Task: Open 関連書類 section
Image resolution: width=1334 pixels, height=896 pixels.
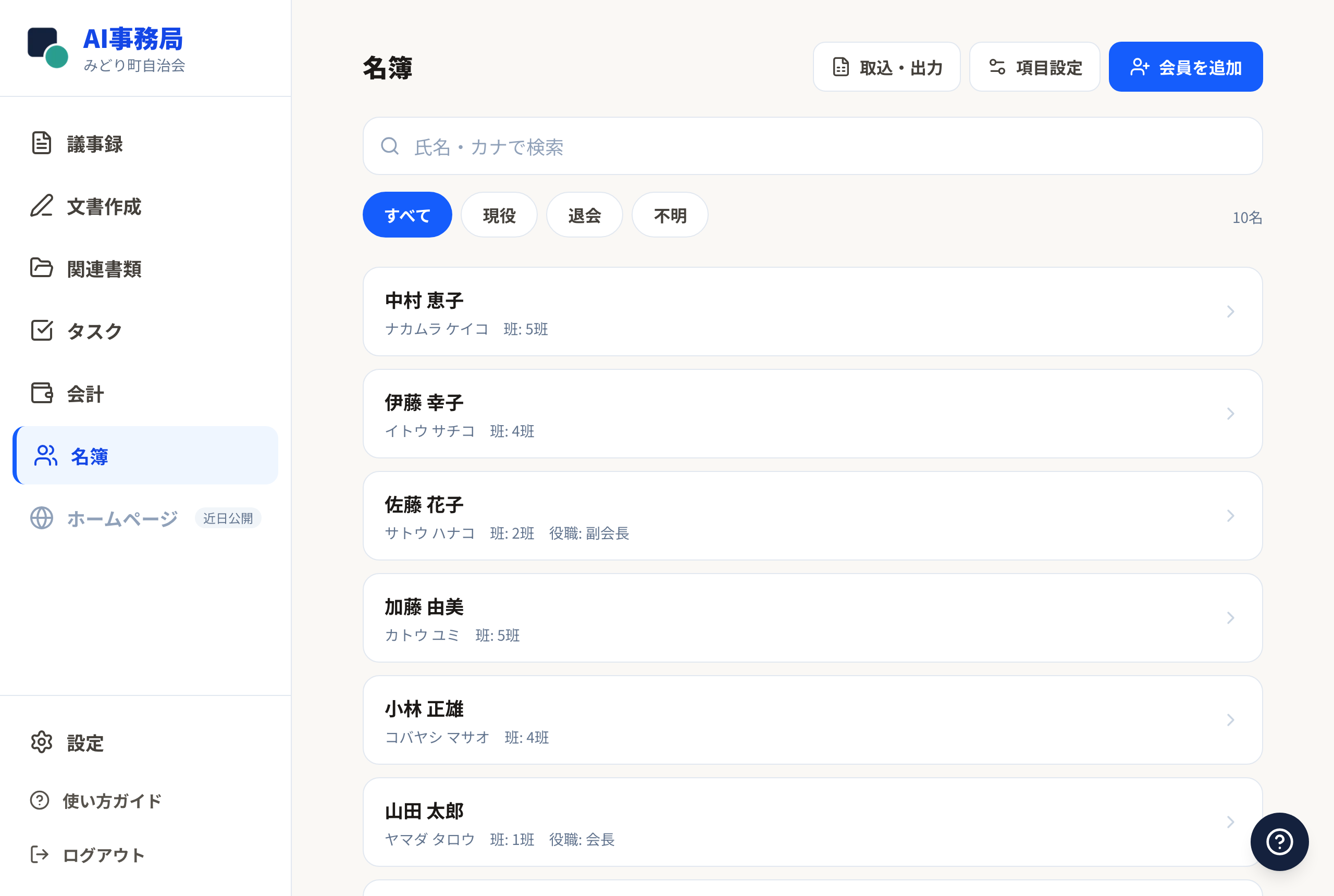Action: (x=145, y=268)
